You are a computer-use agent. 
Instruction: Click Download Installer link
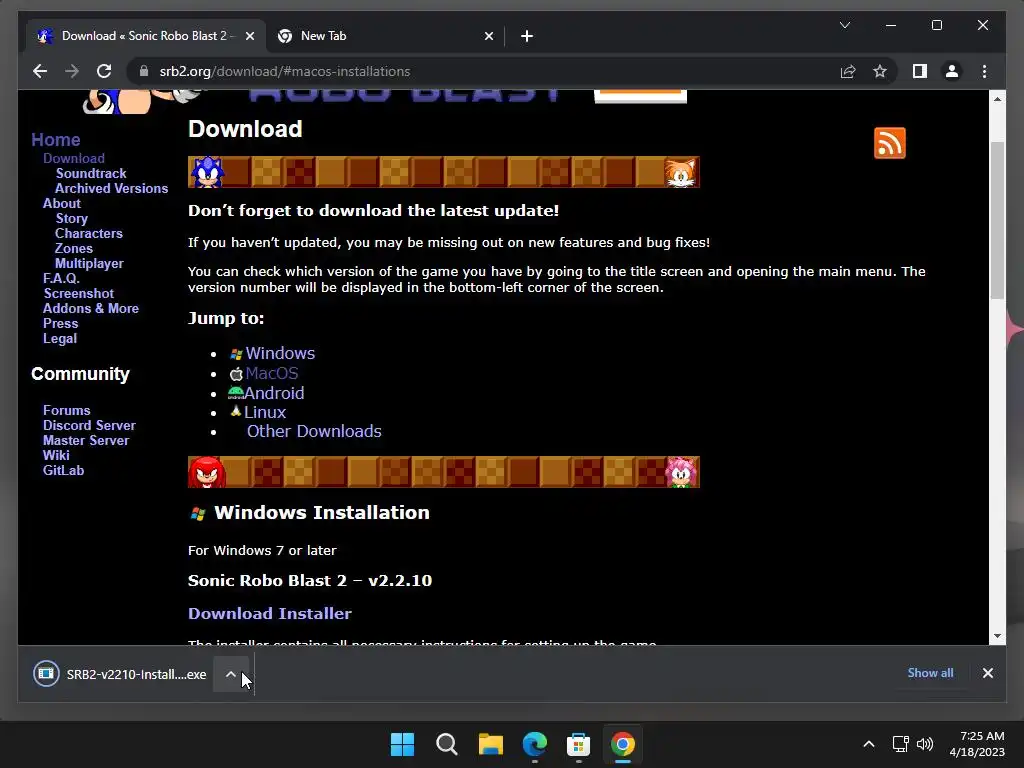[270, 613]
